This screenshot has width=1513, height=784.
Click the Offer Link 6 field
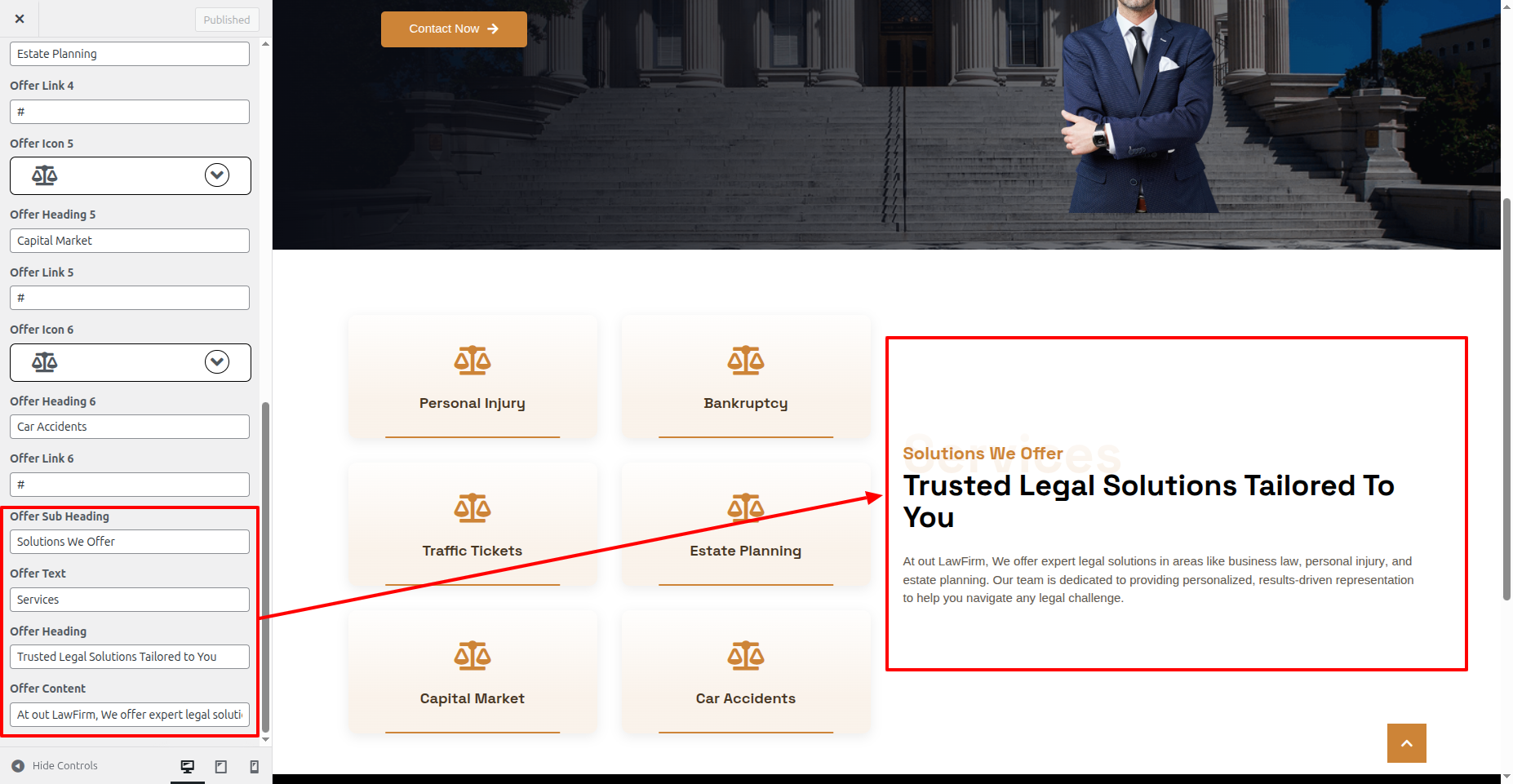coord(130,485)
